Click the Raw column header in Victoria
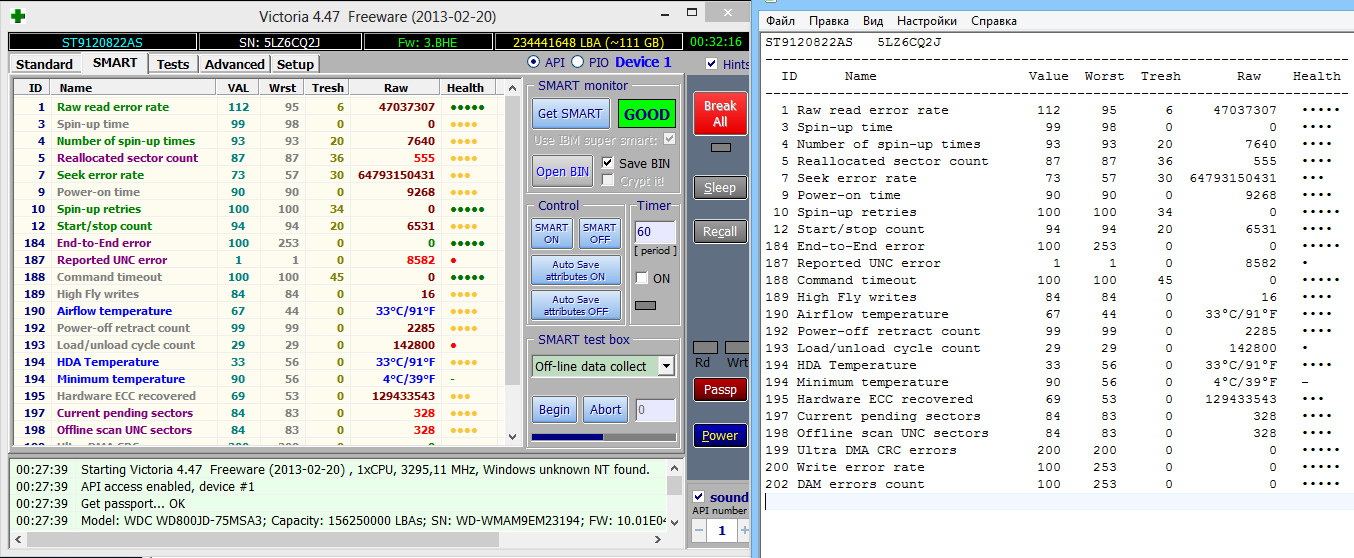The width and height of the screenshot is (1354, 558). click(395, 88)
